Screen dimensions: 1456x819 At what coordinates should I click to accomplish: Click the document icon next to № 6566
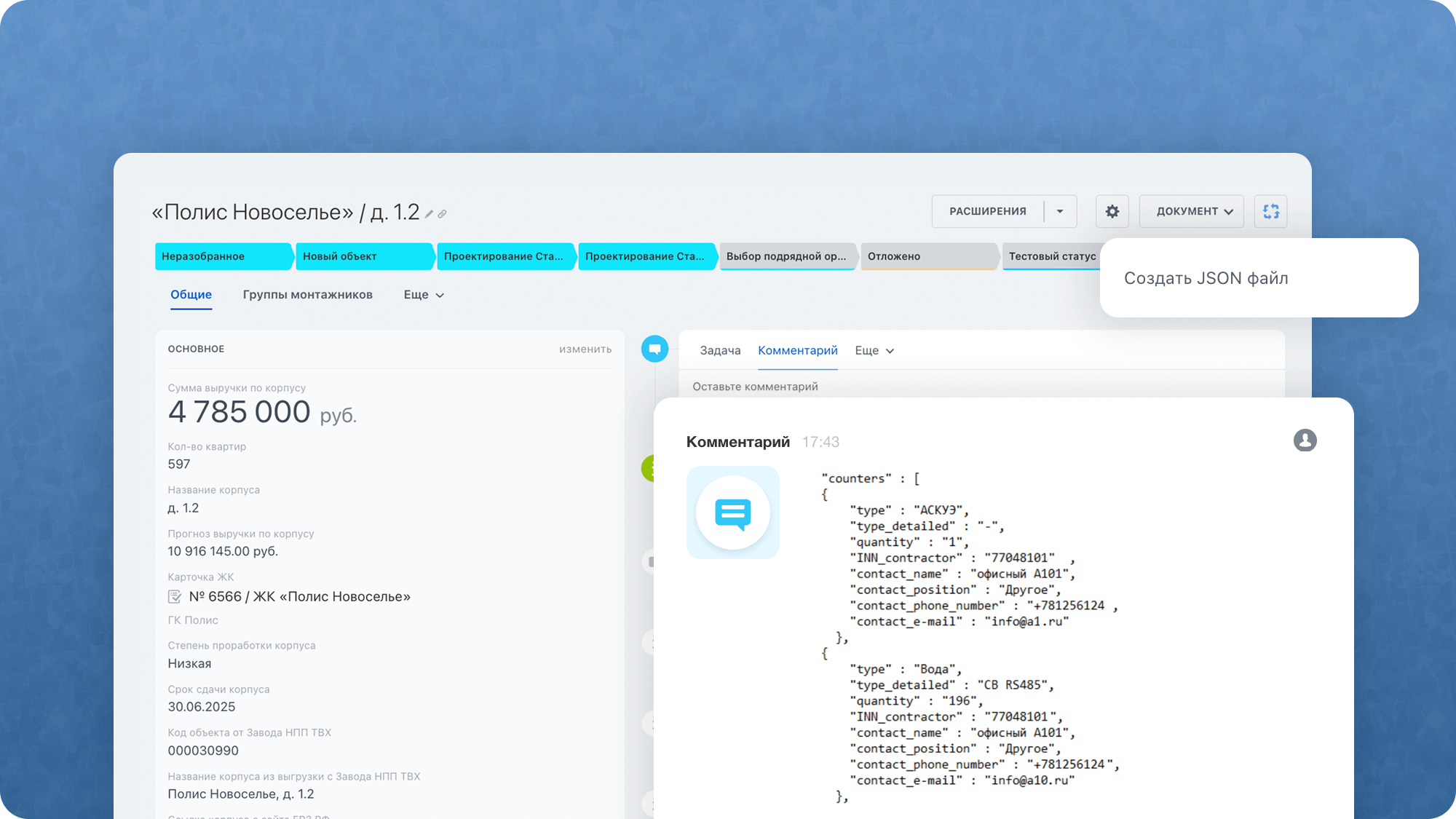(175, 597)
